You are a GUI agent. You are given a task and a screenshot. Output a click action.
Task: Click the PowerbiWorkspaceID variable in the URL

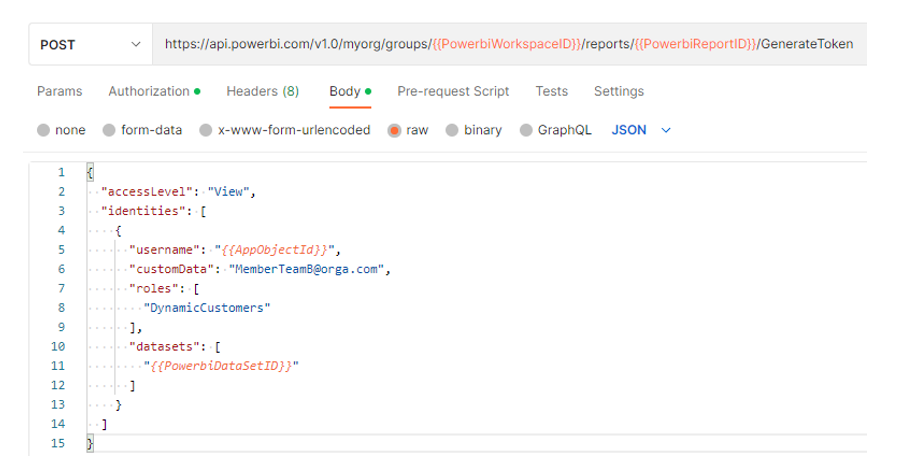pyautogui.click(x=507, y=44)
